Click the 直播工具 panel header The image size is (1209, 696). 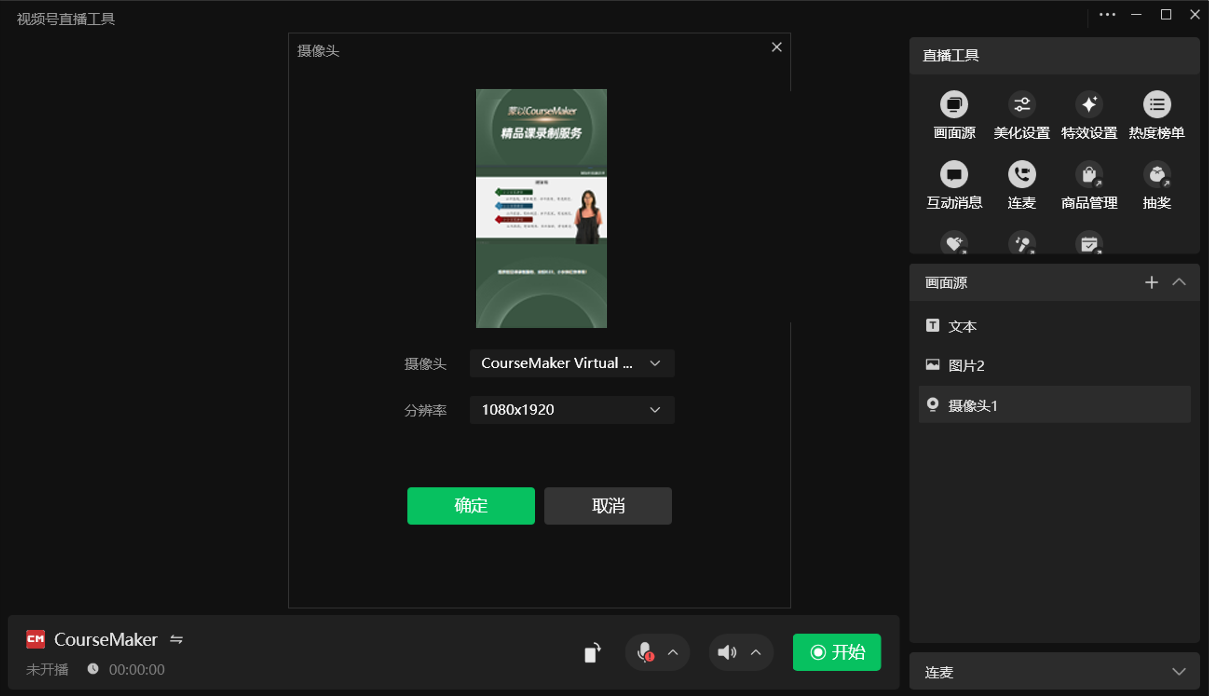(1054, 56)
